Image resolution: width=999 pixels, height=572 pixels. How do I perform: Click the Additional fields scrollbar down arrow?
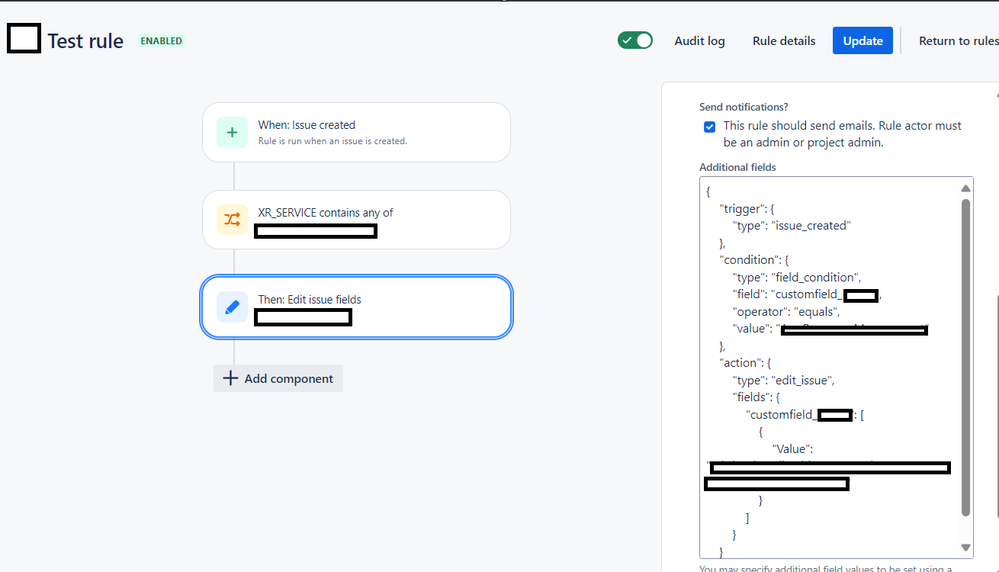click(966, 548)
